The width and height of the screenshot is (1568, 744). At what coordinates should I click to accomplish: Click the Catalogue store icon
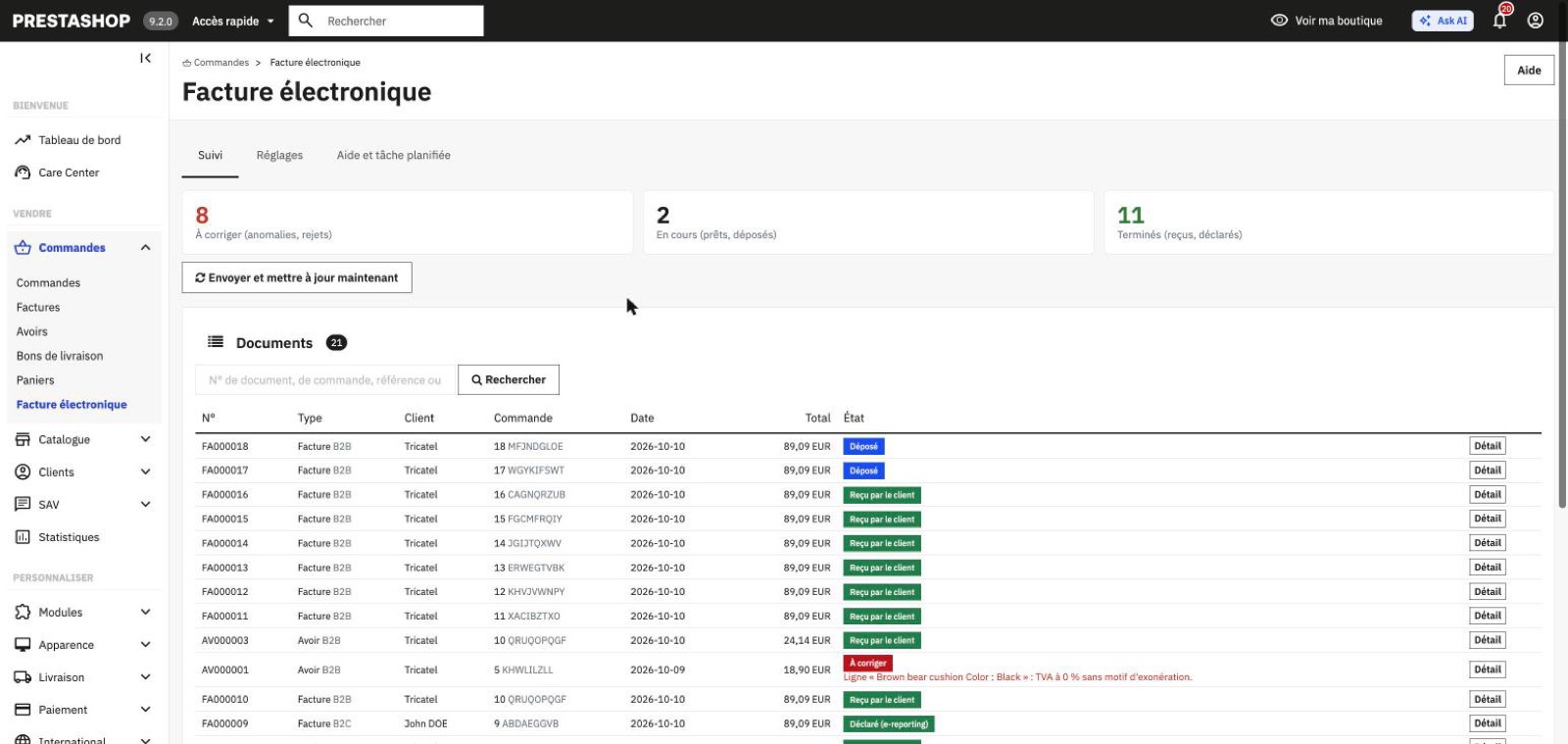pos(23,440)
